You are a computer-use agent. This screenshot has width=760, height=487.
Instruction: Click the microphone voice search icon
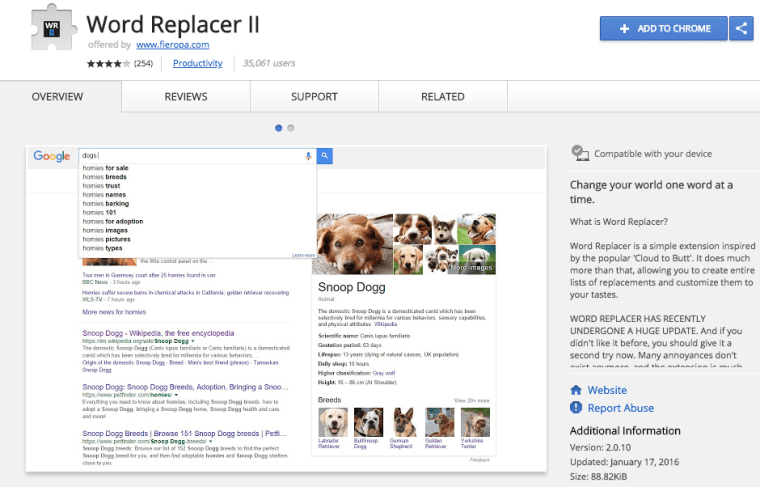(308, 156)
